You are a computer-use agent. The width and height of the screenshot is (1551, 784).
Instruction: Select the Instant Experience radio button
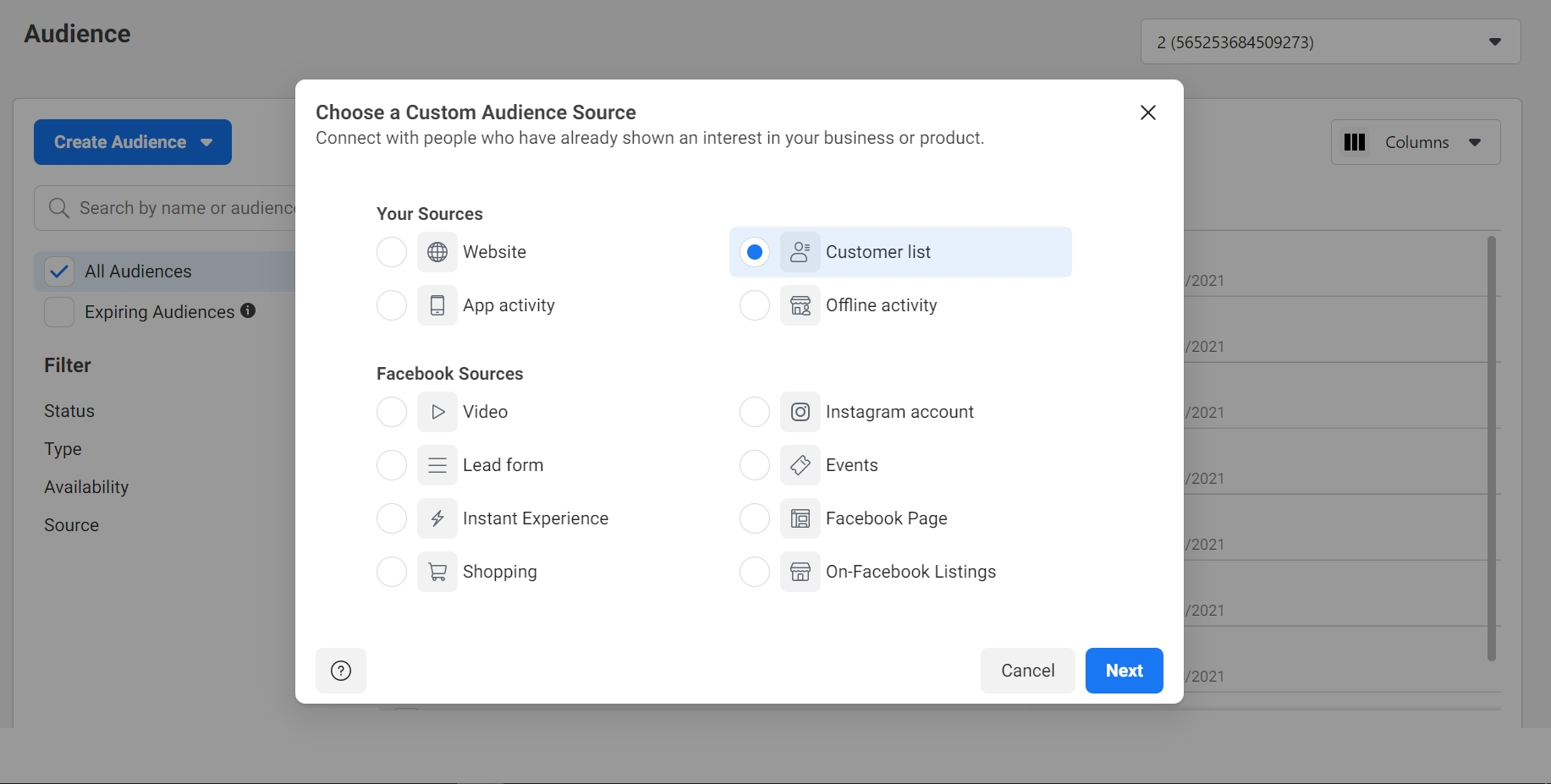(392, 518)
